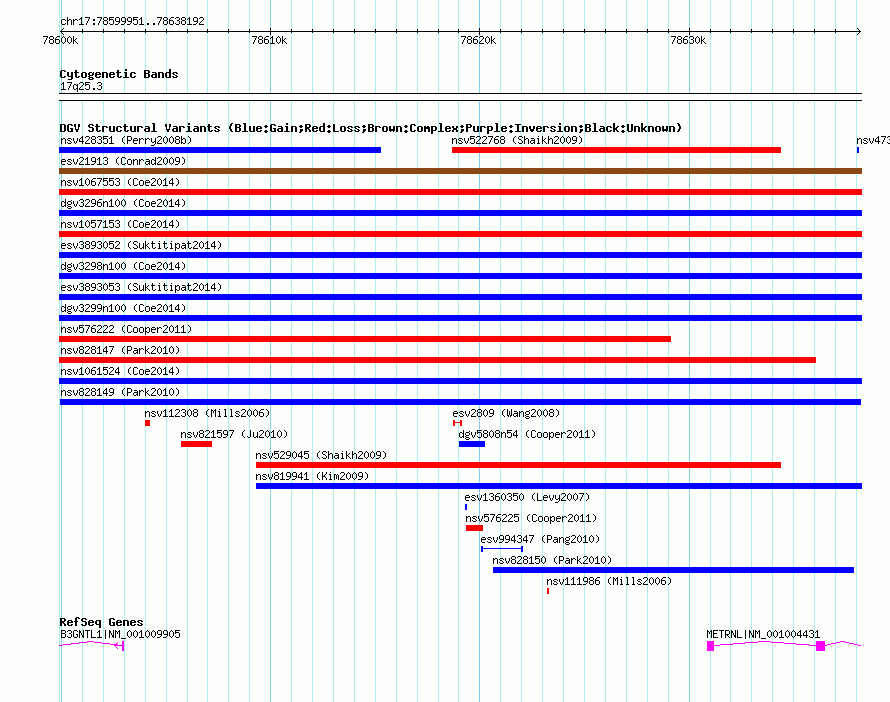Open B3GNTL1|NM_001009905 gene label
The height and width of the screenshot is (702, 890).
120,634
